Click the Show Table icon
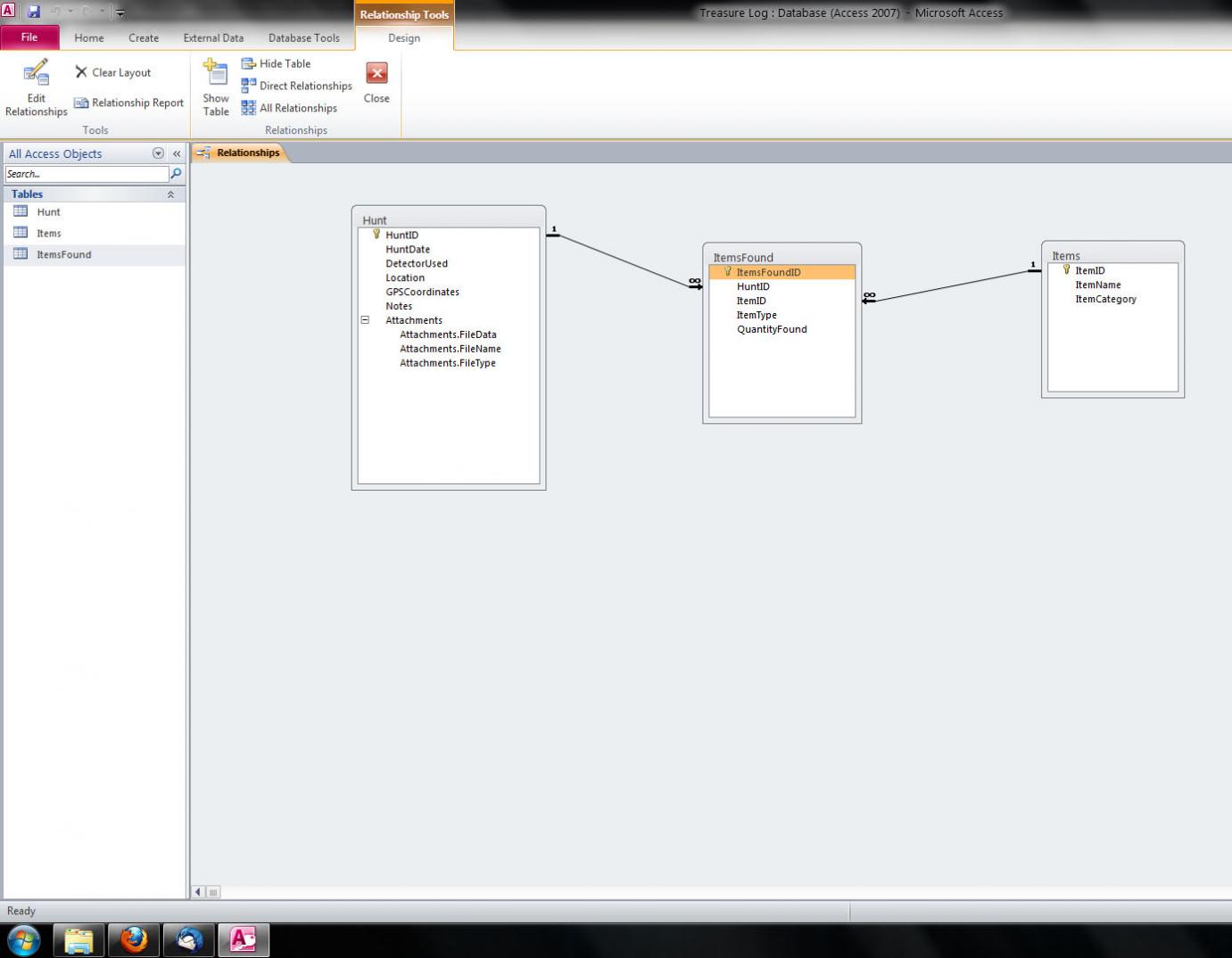This screenshot has height=958, width=1232. (215, 71)
